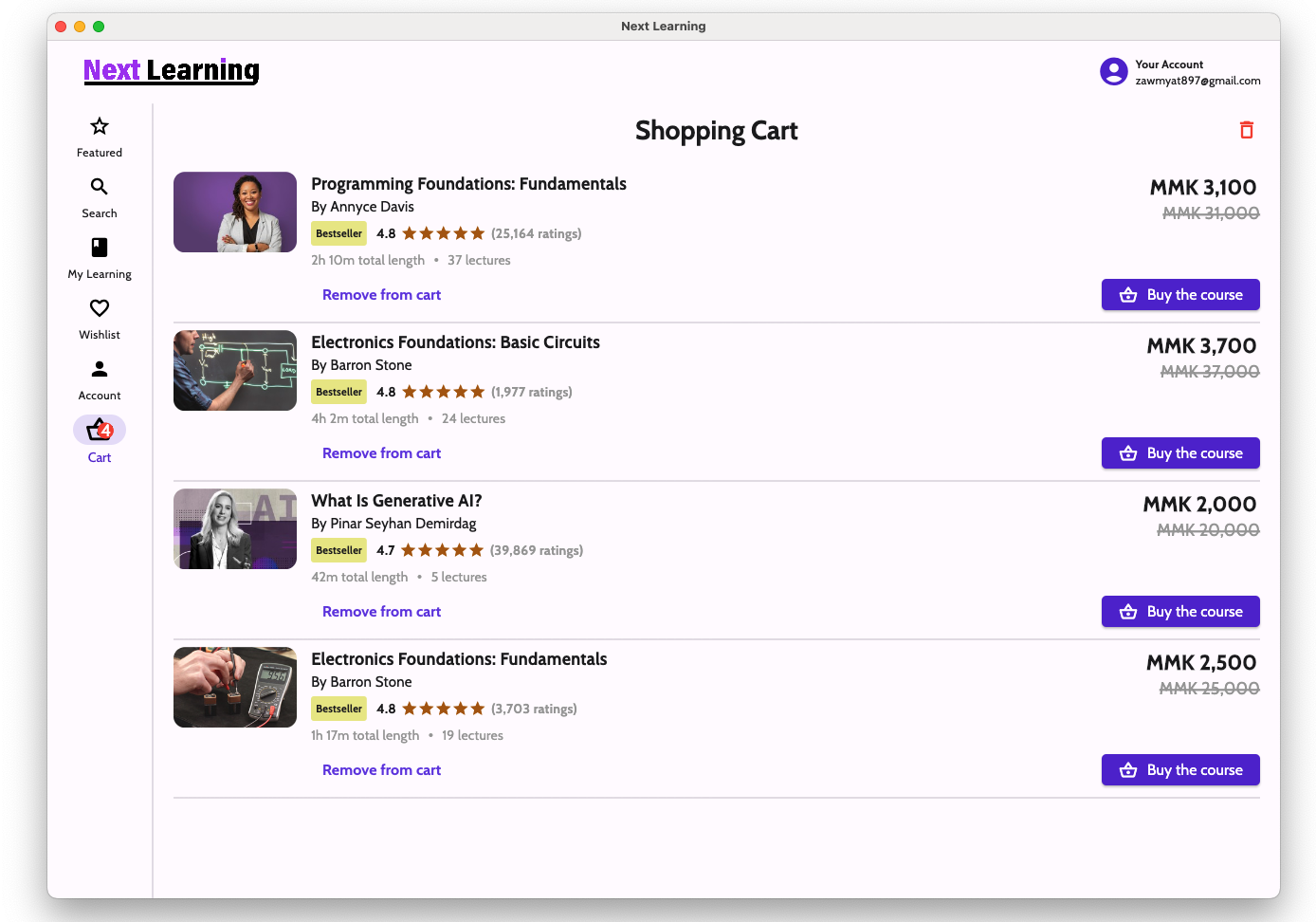The height and width of the screenshot is (922, 1316).
Task: Remove Electronics Foundations: Basic Circuits from cart
Action: tap(381, 453)
